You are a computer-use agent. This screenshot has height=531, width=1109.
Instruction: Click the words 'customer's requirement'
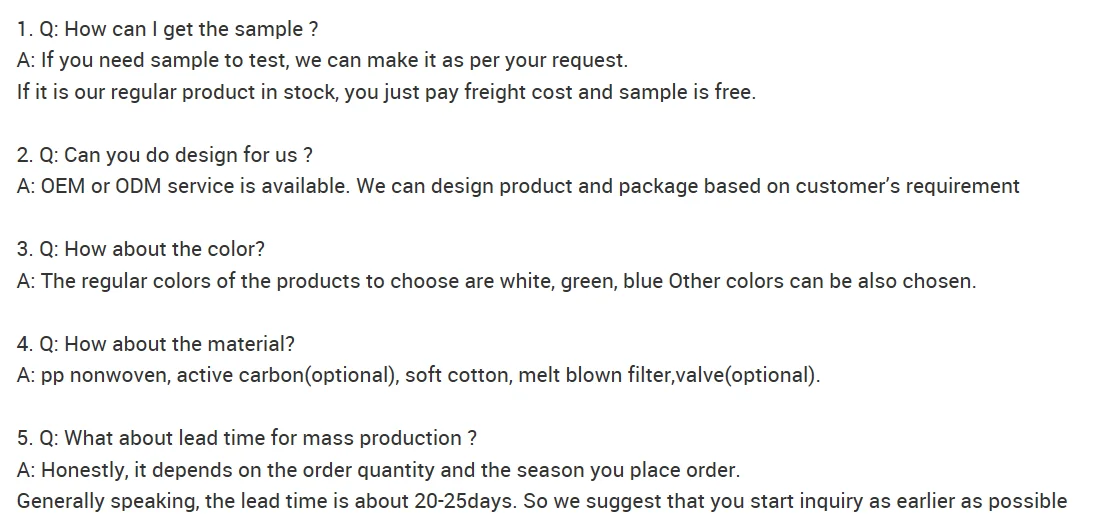tap(907, 186)
